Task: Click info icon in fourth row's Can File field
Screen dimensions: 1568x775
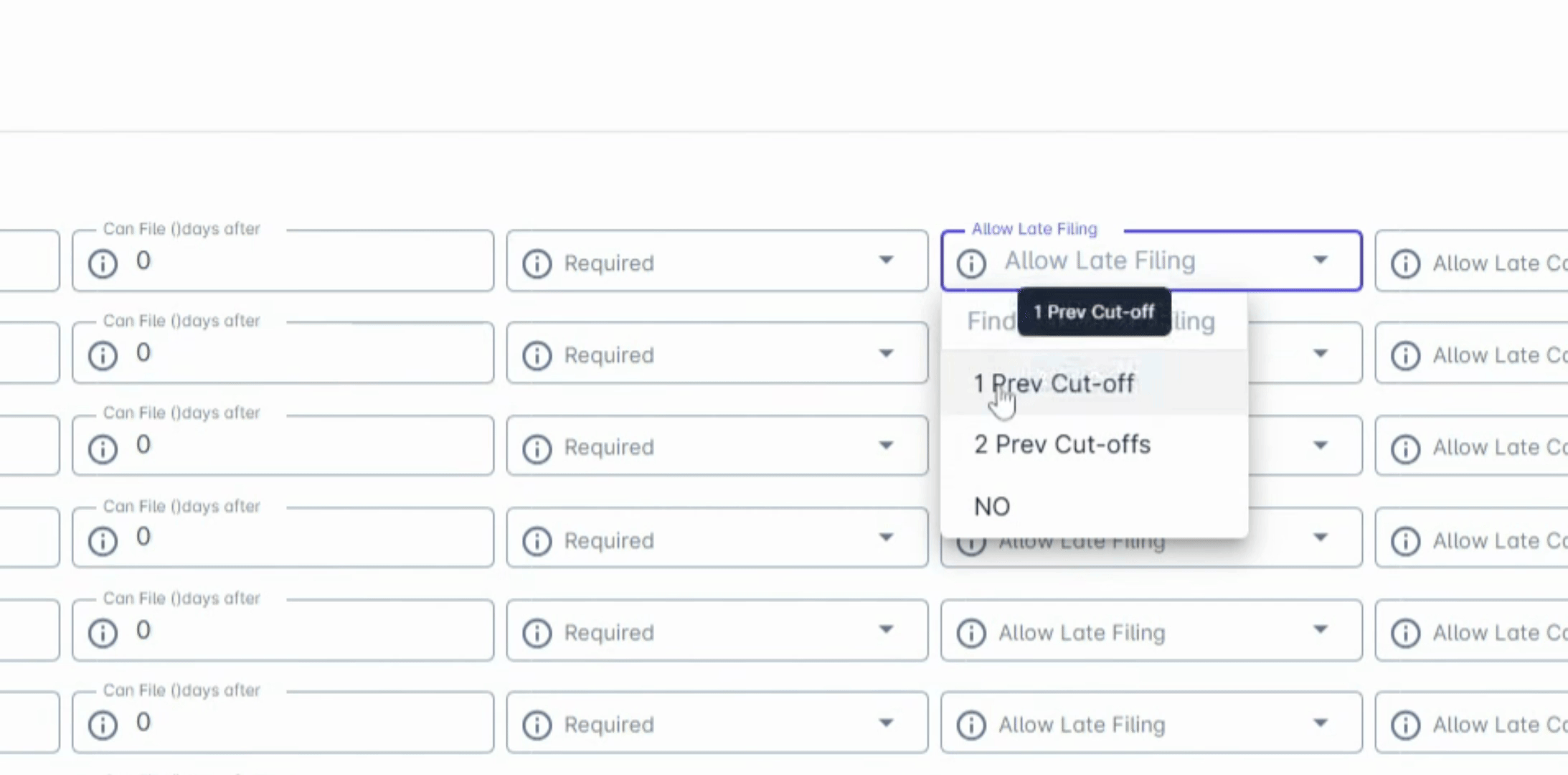Action: point(103,540)
